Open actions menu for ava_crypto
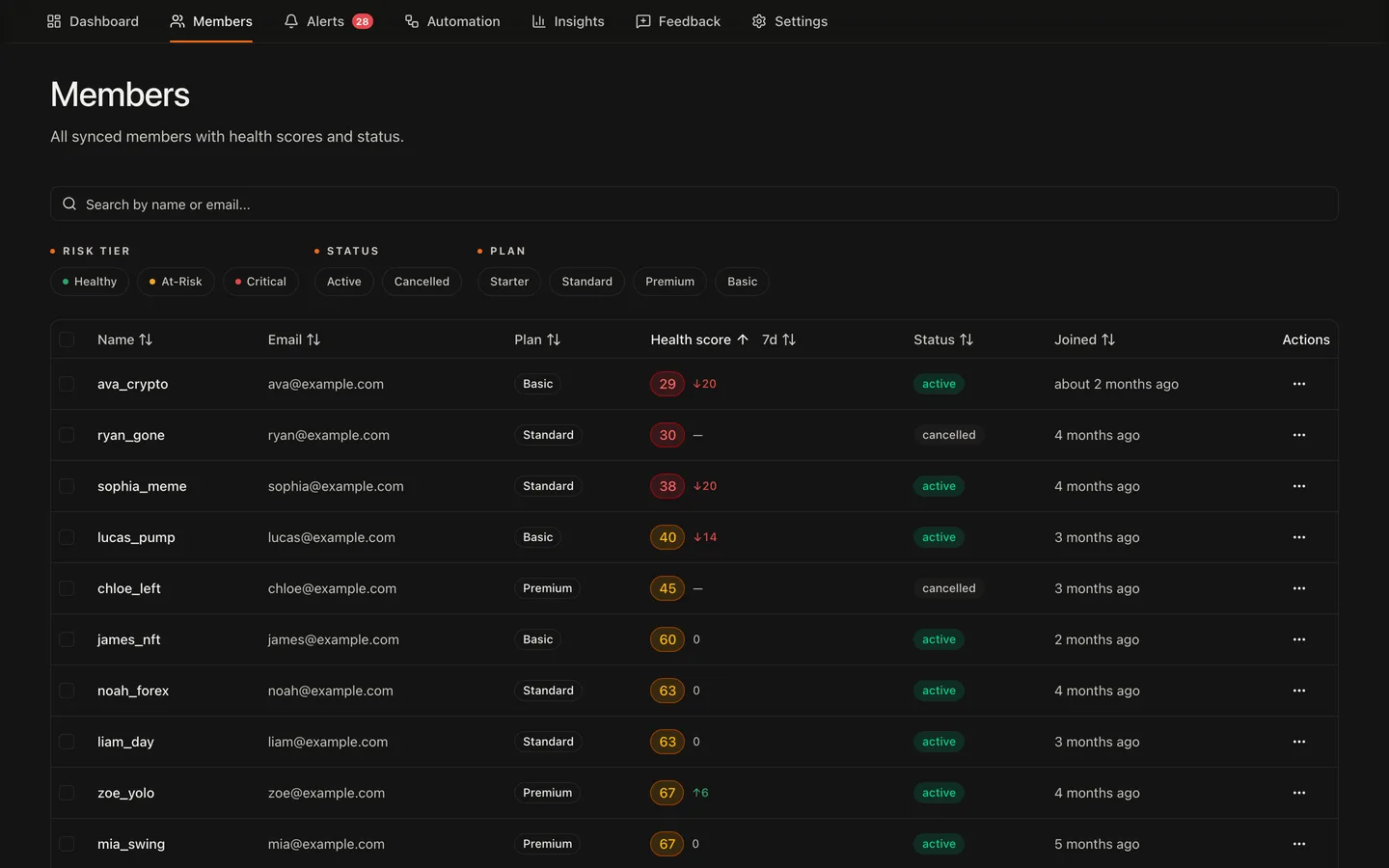Screen dimensions: 1389x868 click(1298, 384)
